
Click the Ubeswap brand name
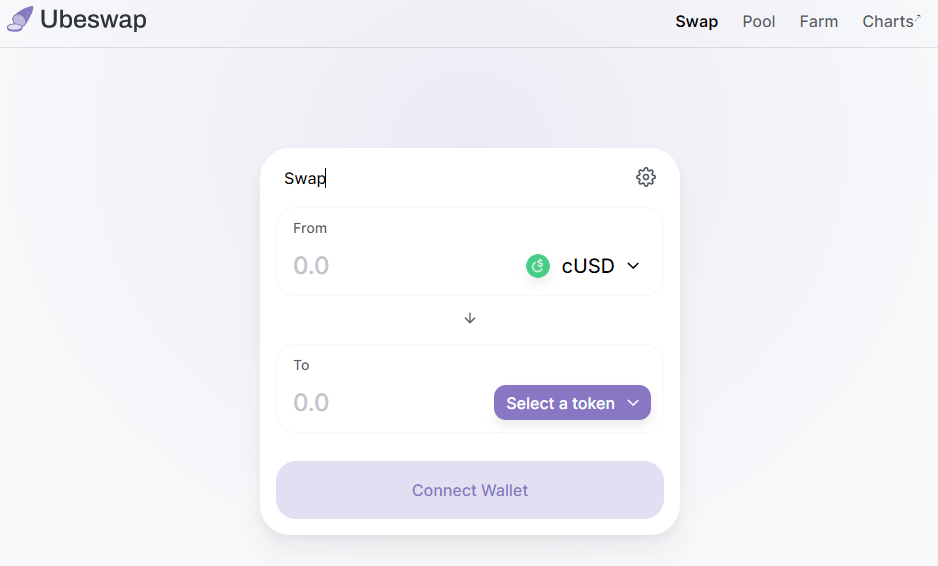pyautogui.click(x=93, y=19)
